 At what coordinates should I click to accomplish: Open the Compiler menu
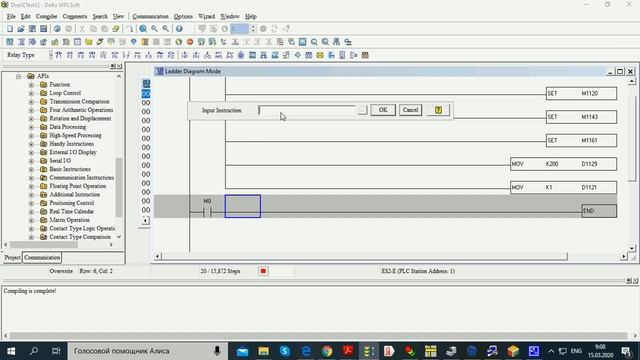[x=47, y=16]
